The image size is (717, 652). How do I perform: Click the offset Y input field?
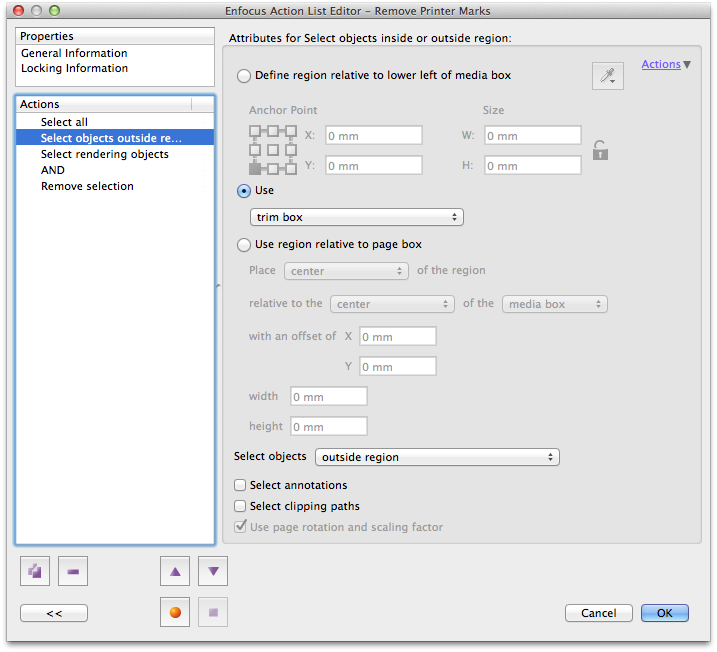(x=398, y=367)
